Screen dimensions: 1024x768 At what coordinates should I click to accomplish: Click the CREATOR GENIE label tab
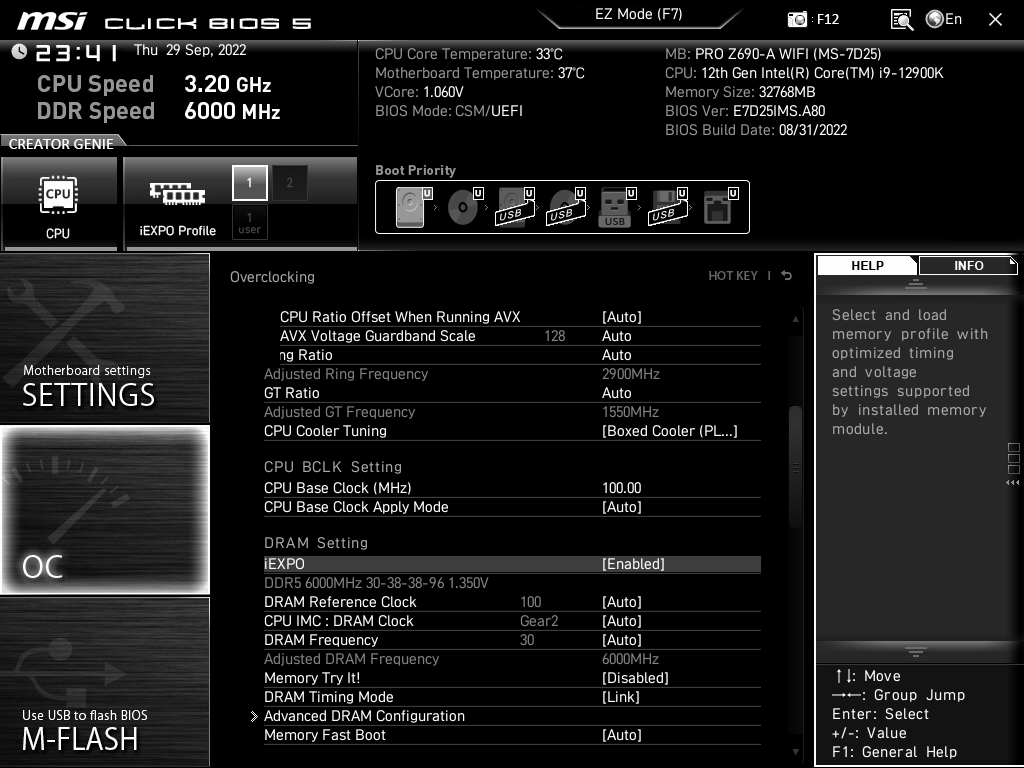[61, 144]
